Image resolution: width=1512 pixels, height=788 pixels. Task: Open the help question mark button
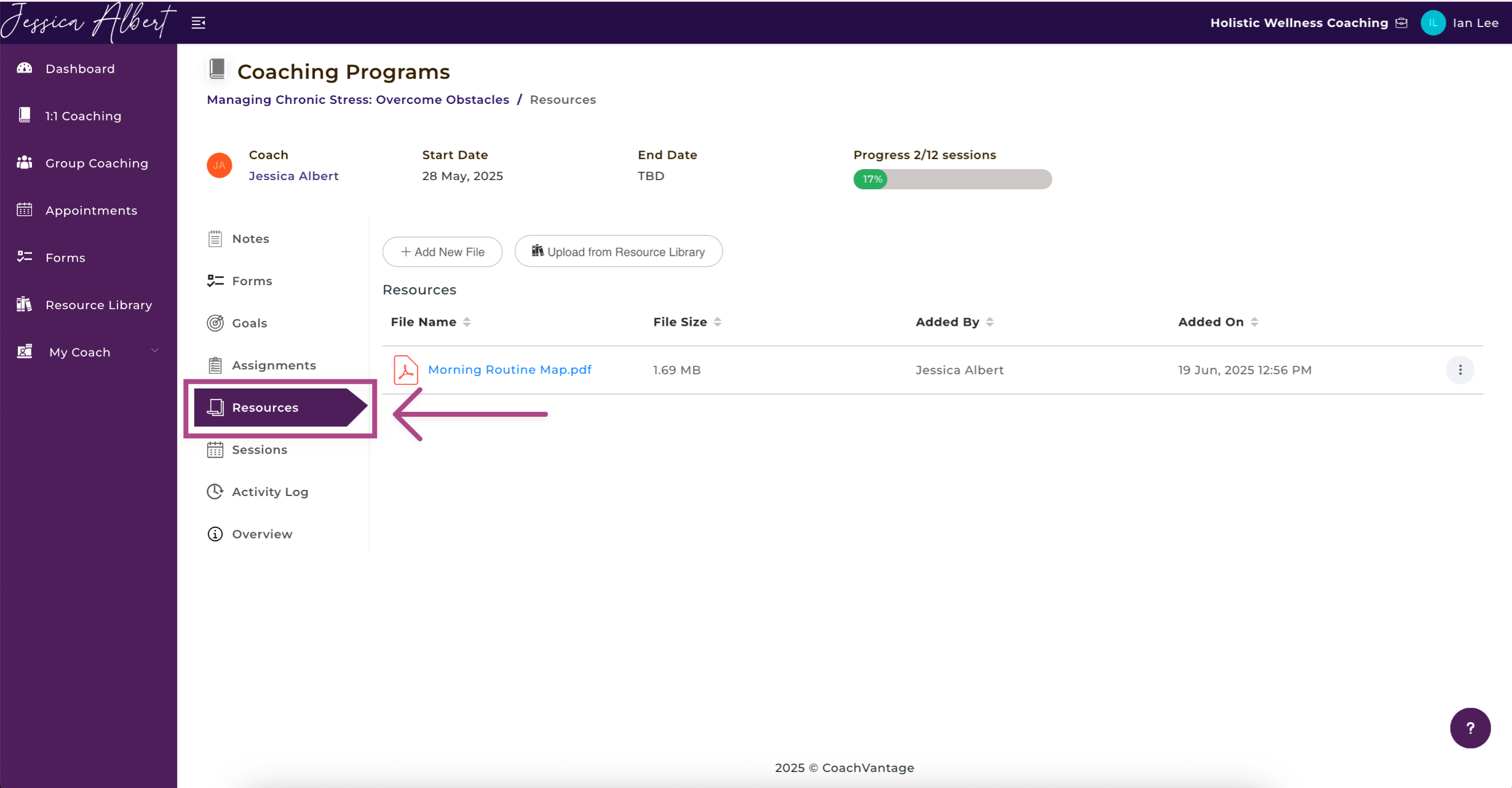point(1470,728)
